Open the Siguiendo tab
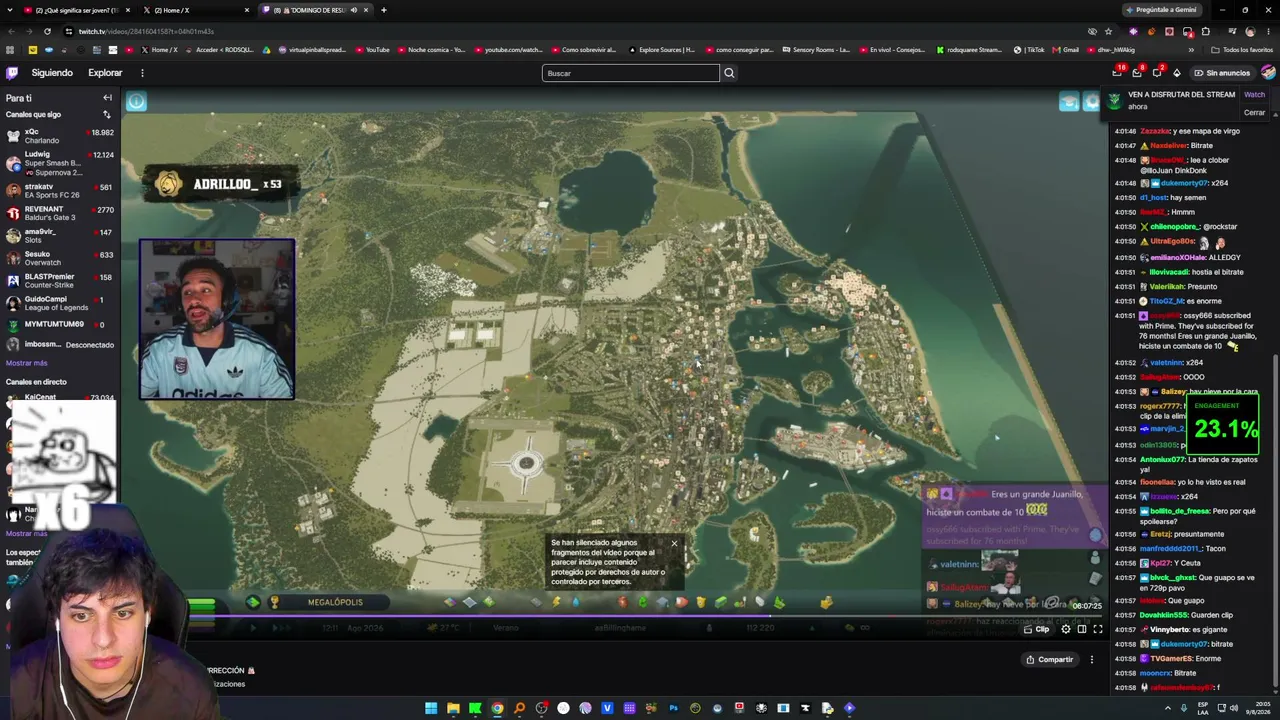 [52, 73]
